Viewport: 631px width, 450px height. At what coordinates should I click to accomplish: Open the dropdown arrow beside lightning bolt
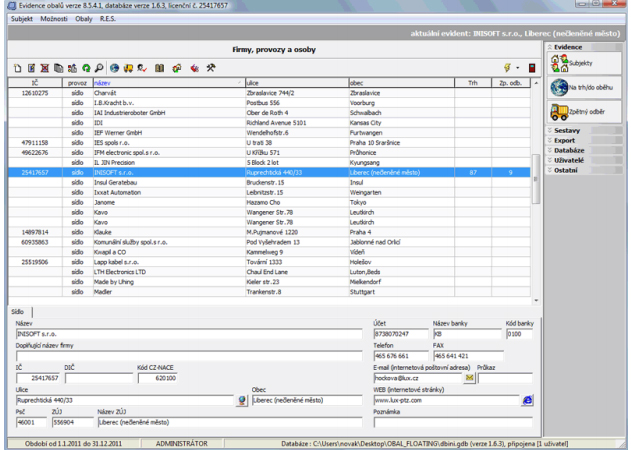click(x=518, y=68)
